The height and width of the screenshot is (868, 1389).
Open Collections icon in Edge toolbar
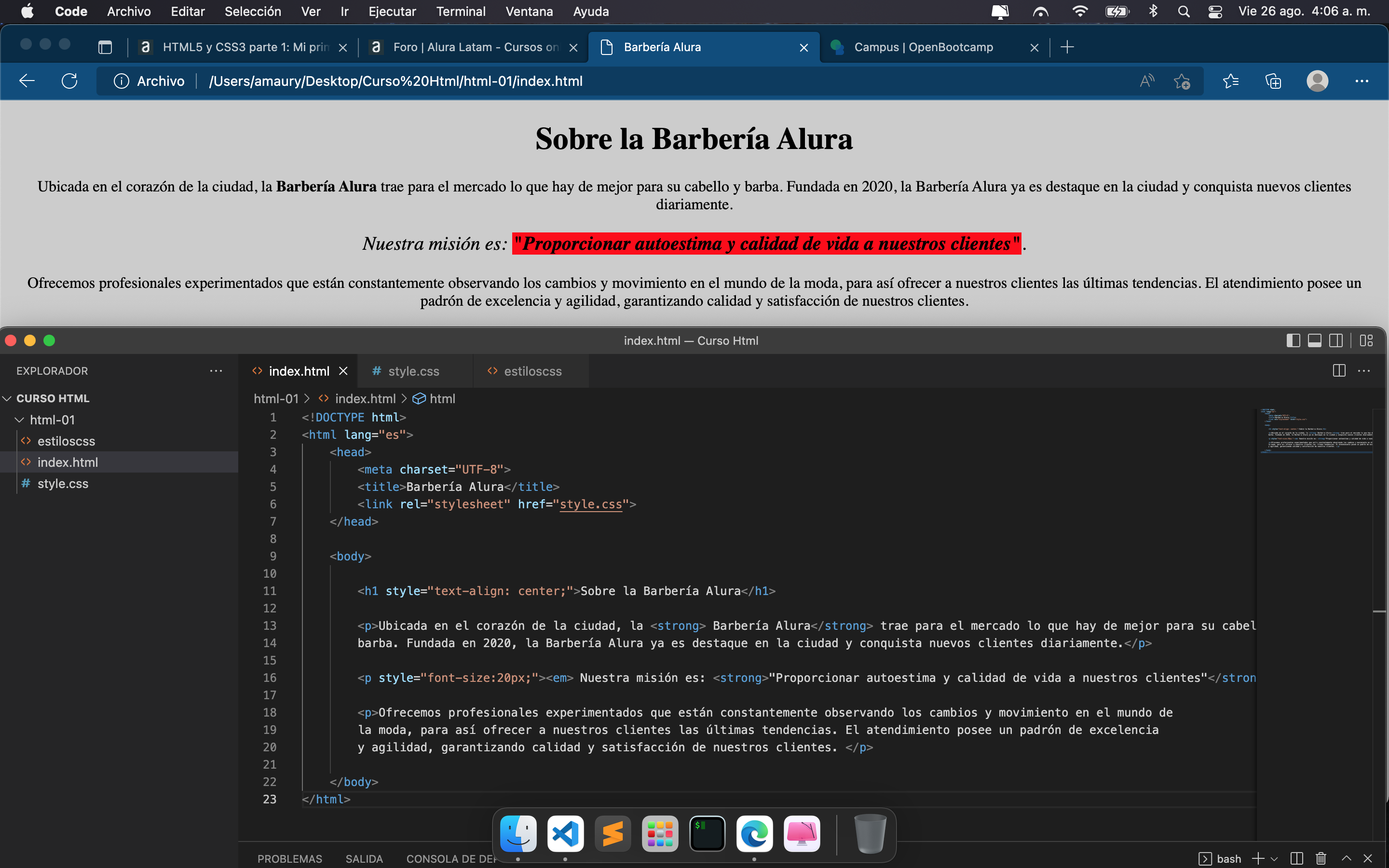coord(1273,81)
